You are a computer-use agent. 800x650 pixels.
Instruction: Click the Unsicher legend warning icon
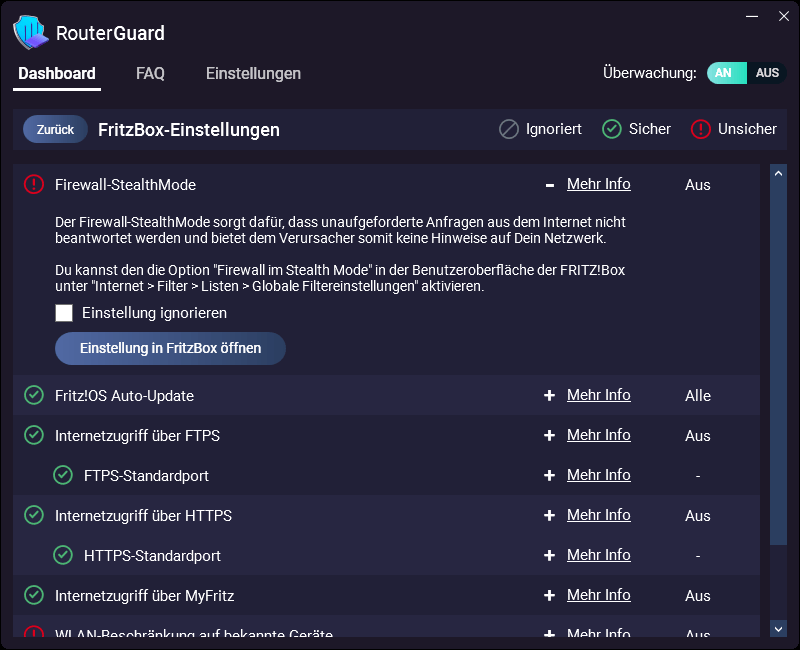click(701, 129)
